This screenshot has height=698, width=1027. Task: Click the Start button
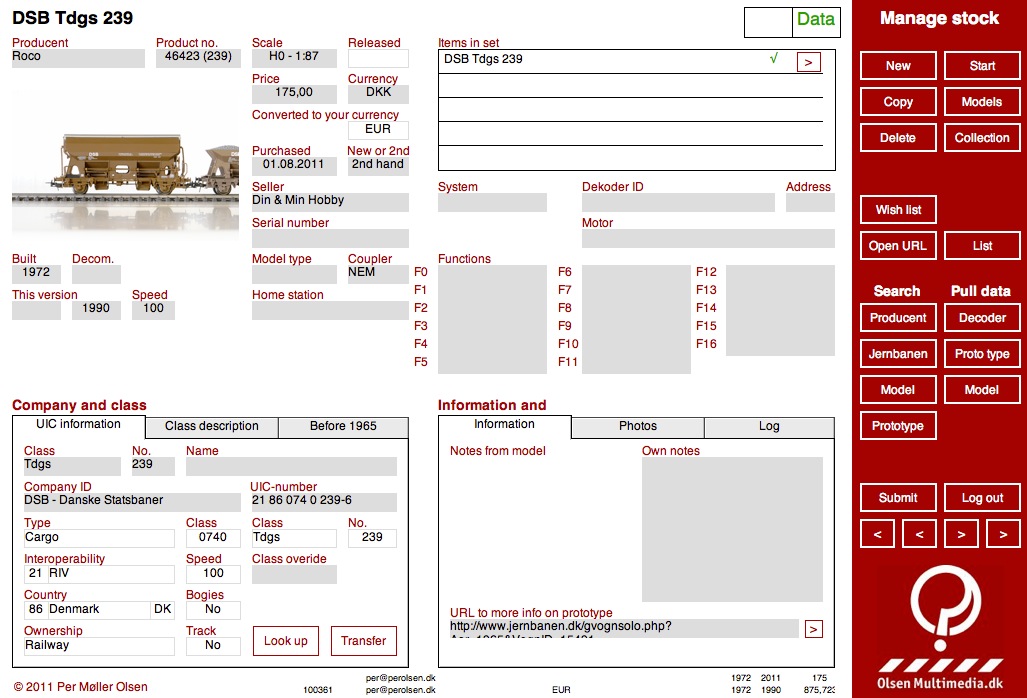pyautogui.click(x=982, y=65)
